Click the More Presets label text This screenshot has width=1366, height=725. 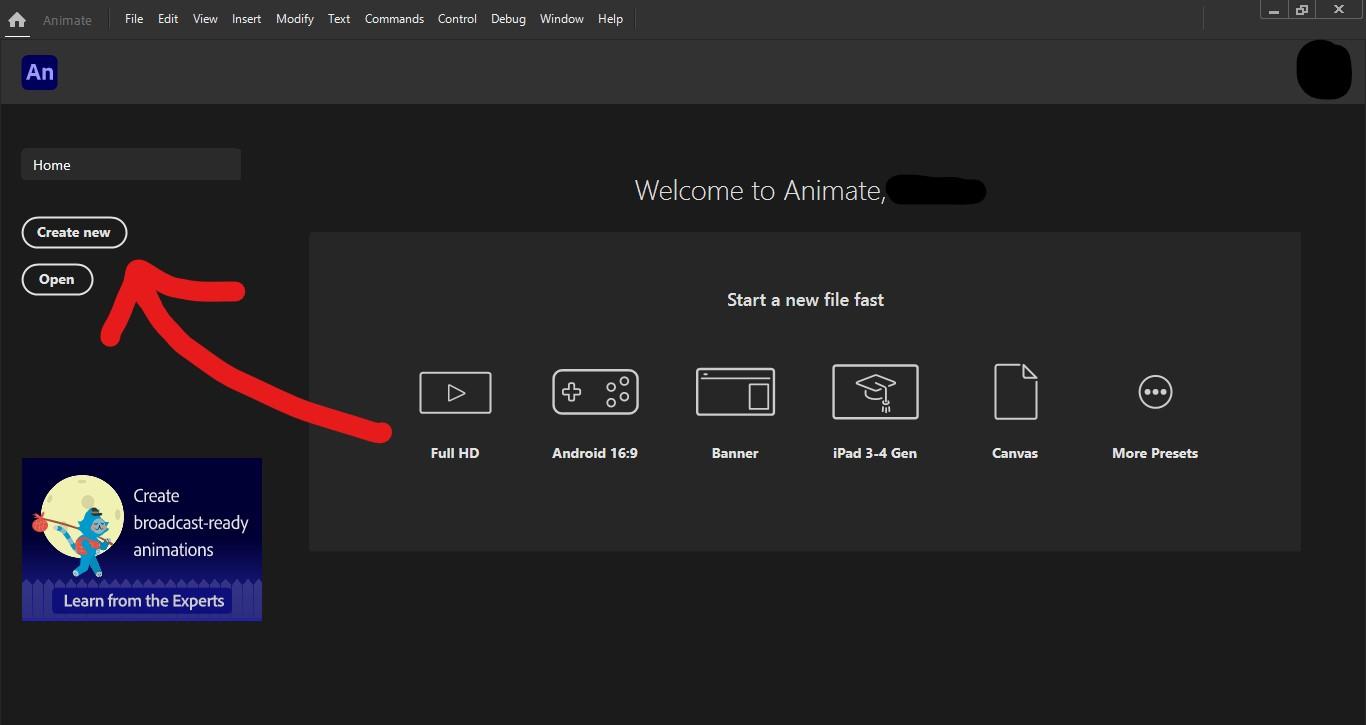coord(1155,453)
